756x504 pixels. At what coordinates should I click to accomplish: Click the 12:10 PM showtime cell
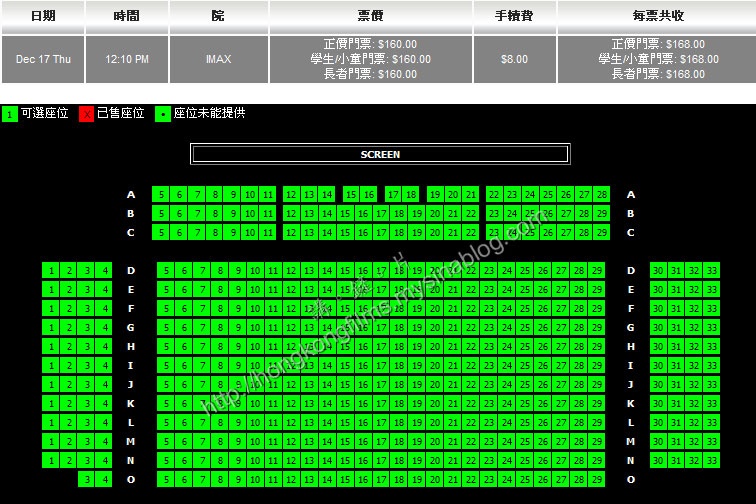[x=127, y=60]
